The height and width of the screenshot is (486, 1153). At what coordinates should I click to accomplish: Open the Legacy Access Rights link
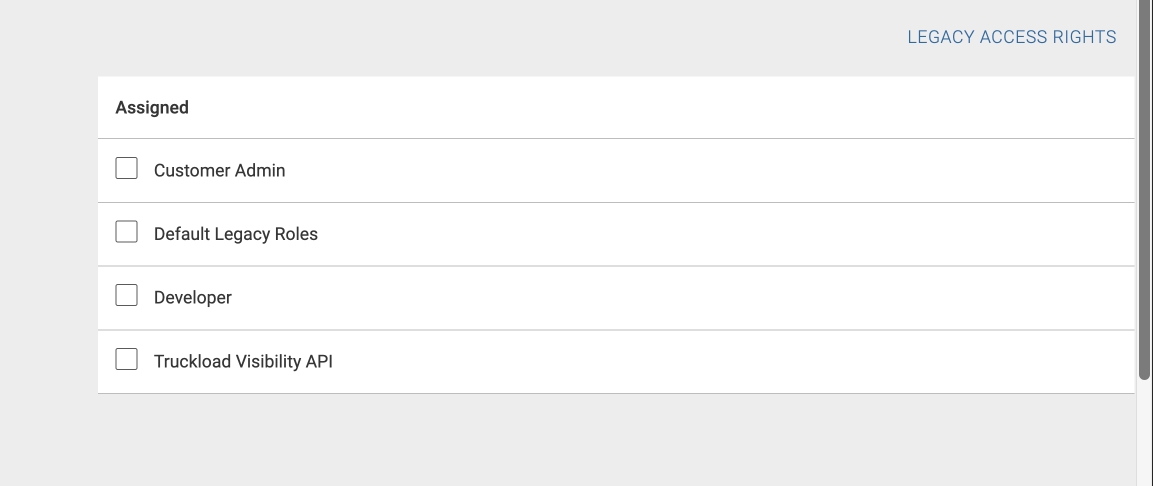tap(1011, 37)
